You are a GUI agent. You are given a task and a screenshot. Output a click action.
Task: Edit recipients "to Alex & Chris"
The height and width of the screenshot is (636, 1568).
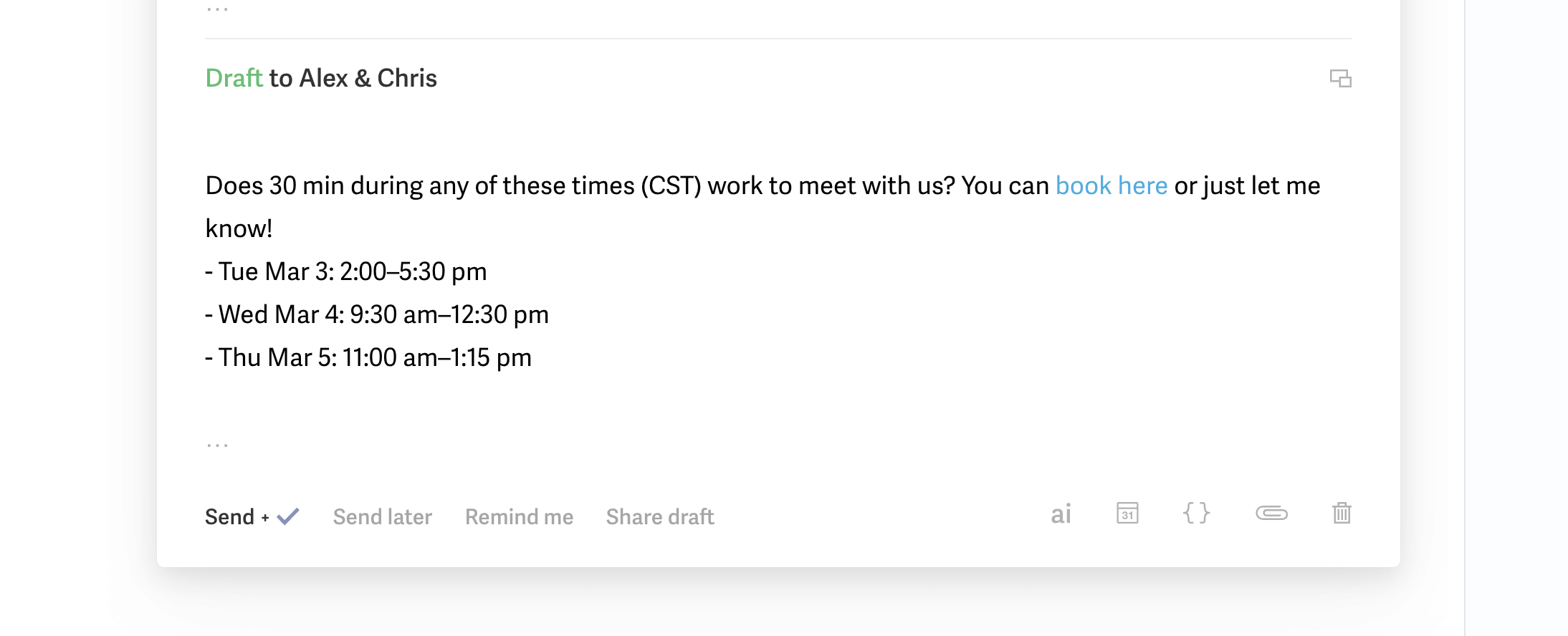pos(353,78)
